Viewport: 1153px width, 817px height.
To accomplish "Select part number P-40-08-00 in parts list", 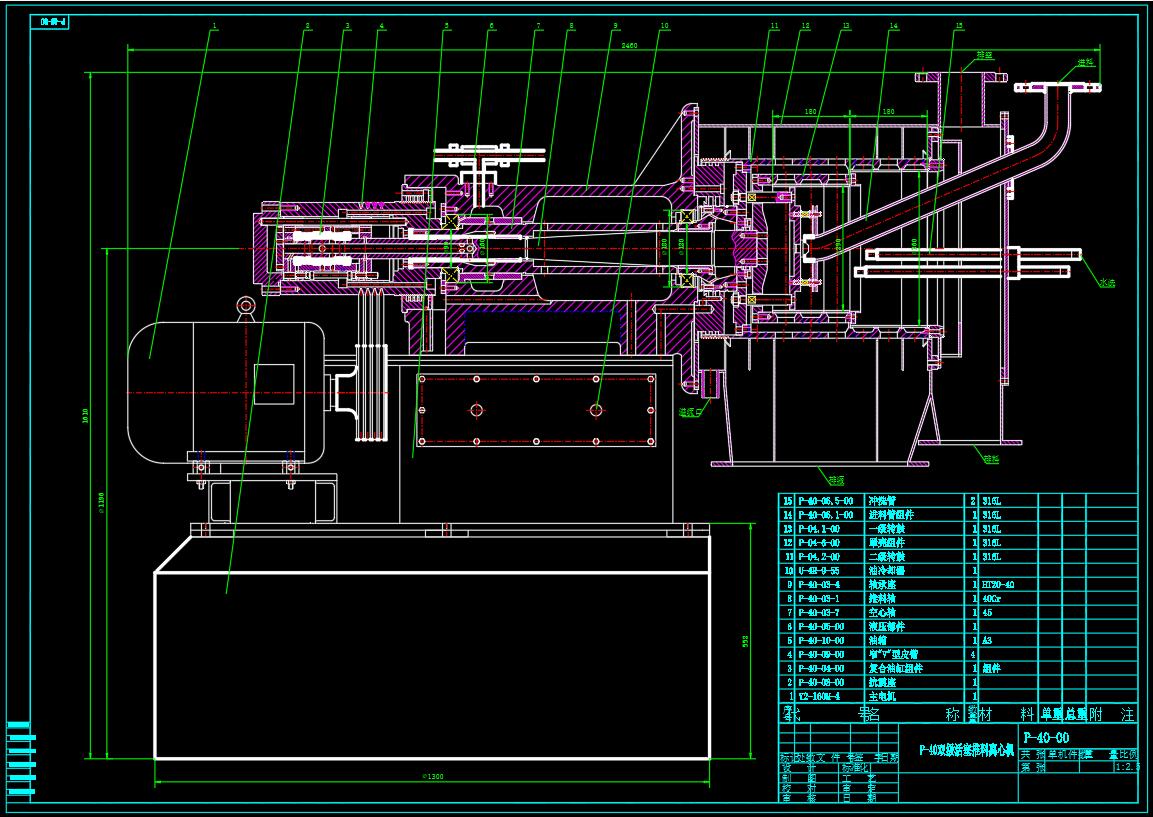I will [821, 682].
